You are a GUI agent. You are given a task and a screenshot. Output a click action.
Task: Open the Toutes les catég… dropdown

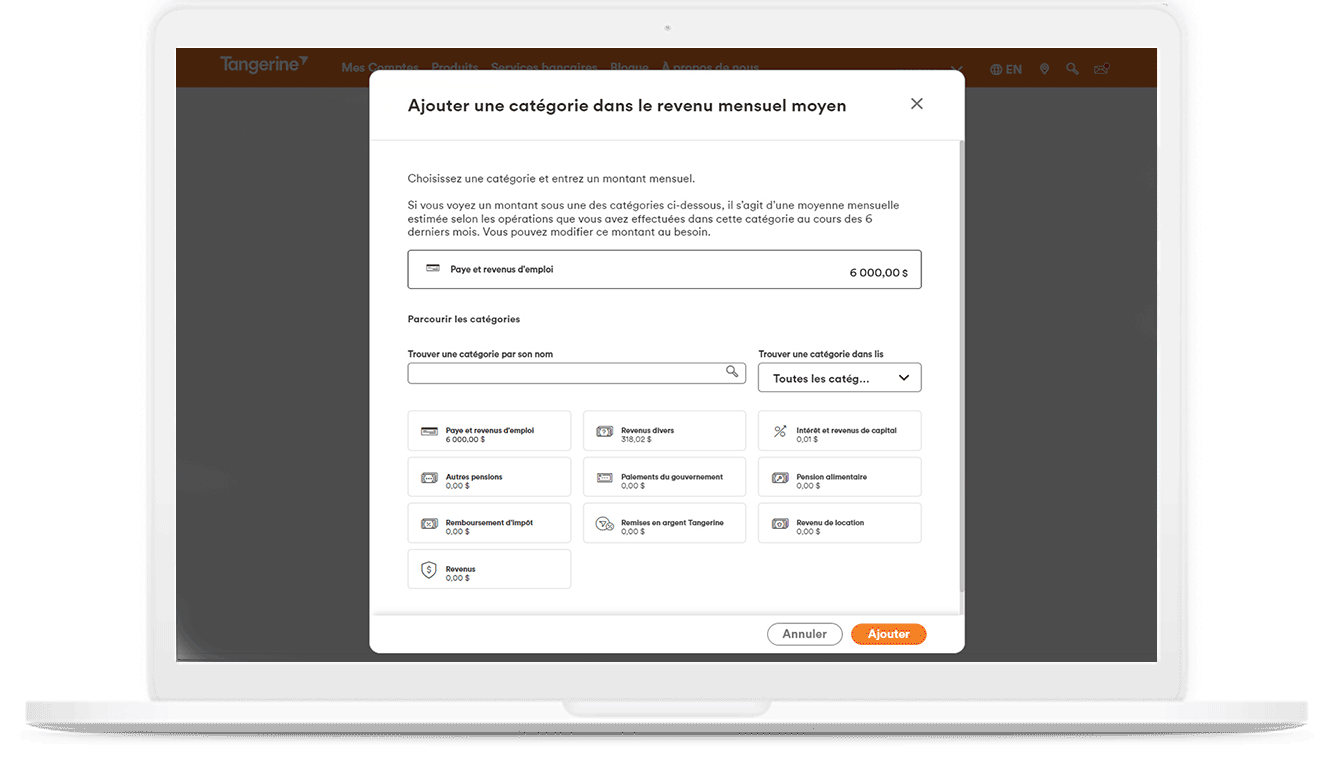840,378
